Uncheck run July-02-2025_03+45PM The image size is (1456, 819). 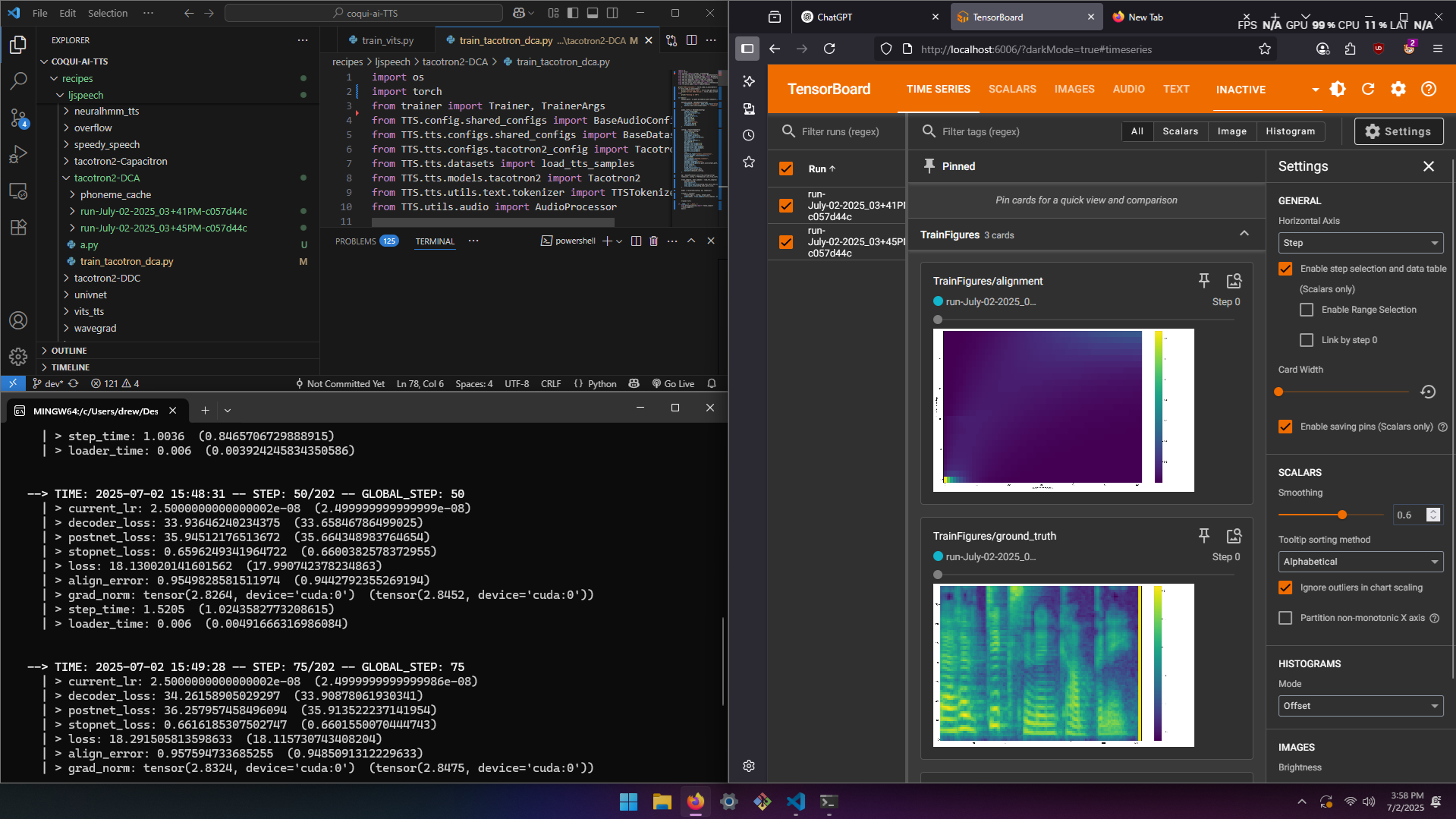tap(786, 242)
